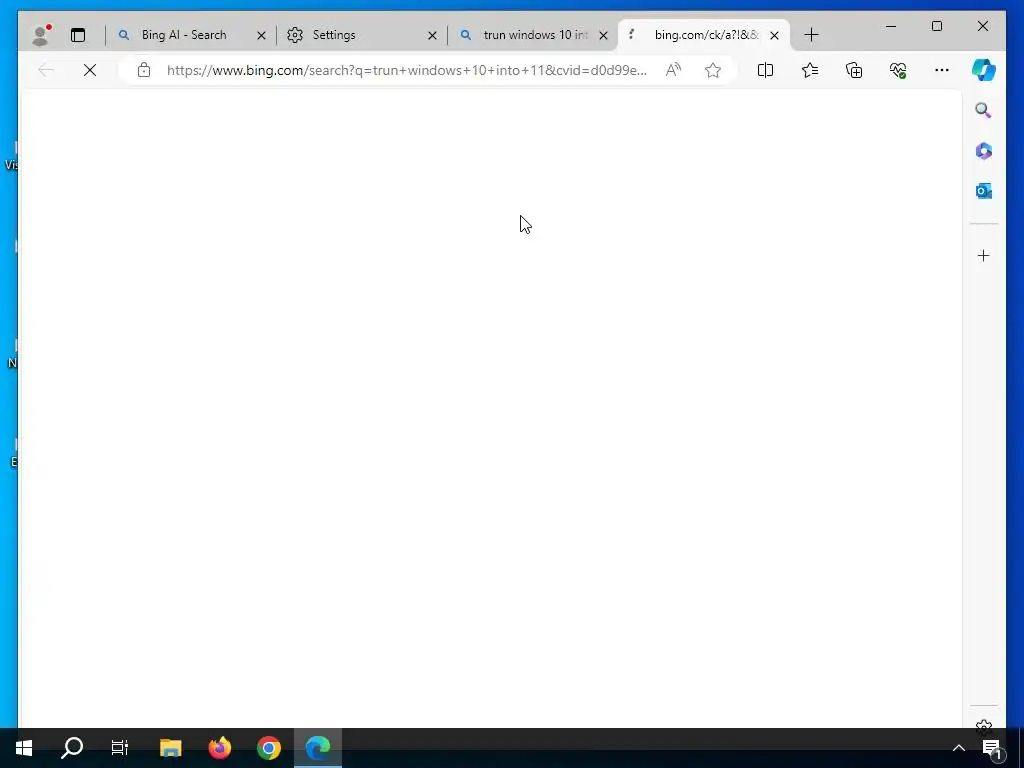Close the Edge window

tap(983, 26)
